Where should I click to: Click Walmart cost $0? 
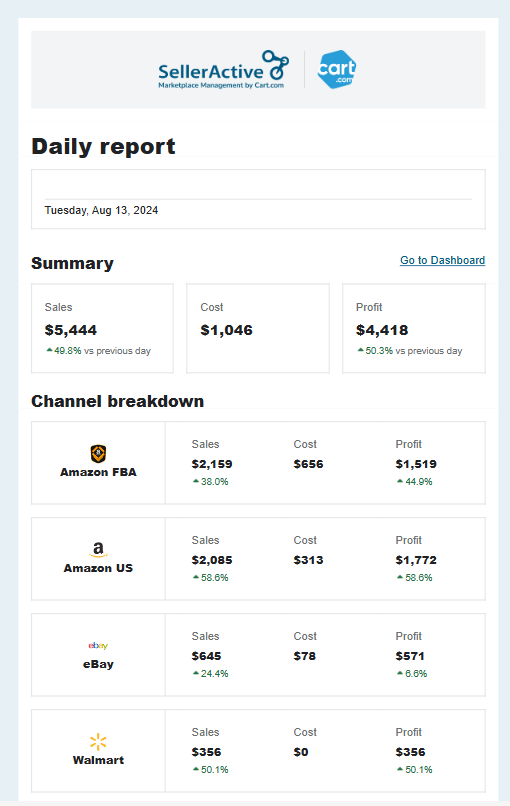coord(301,752)
